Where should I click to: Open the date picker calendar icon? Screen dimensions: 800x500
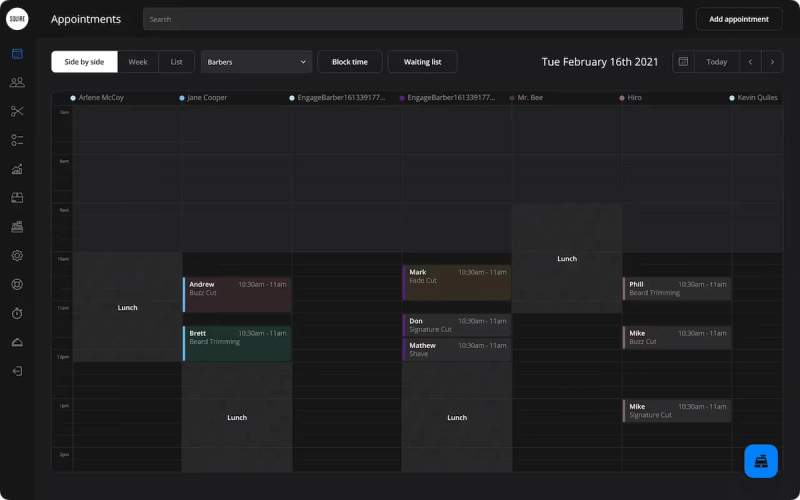pyautogui.click(x=683, y=62)
